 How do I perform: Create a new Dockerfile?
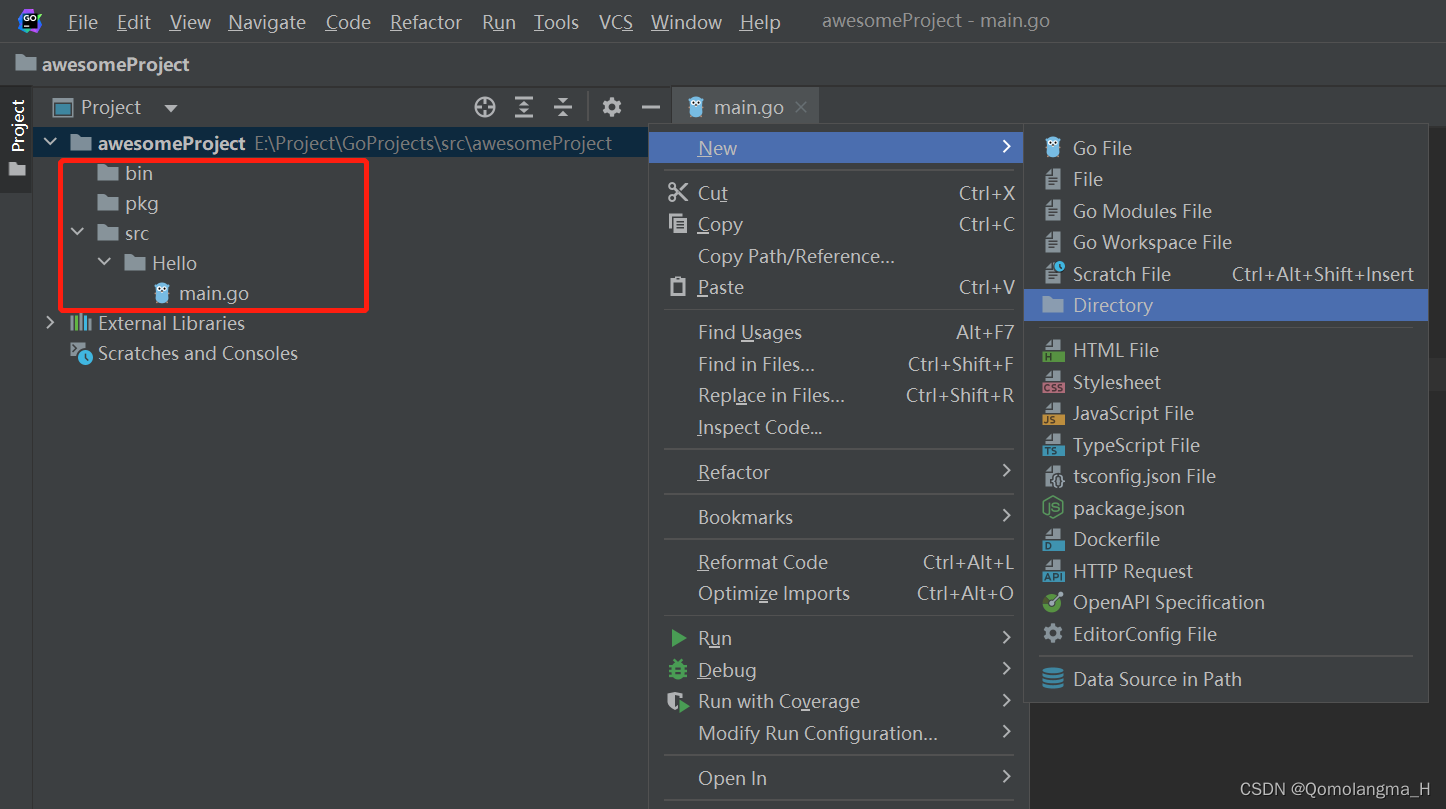1226,539
